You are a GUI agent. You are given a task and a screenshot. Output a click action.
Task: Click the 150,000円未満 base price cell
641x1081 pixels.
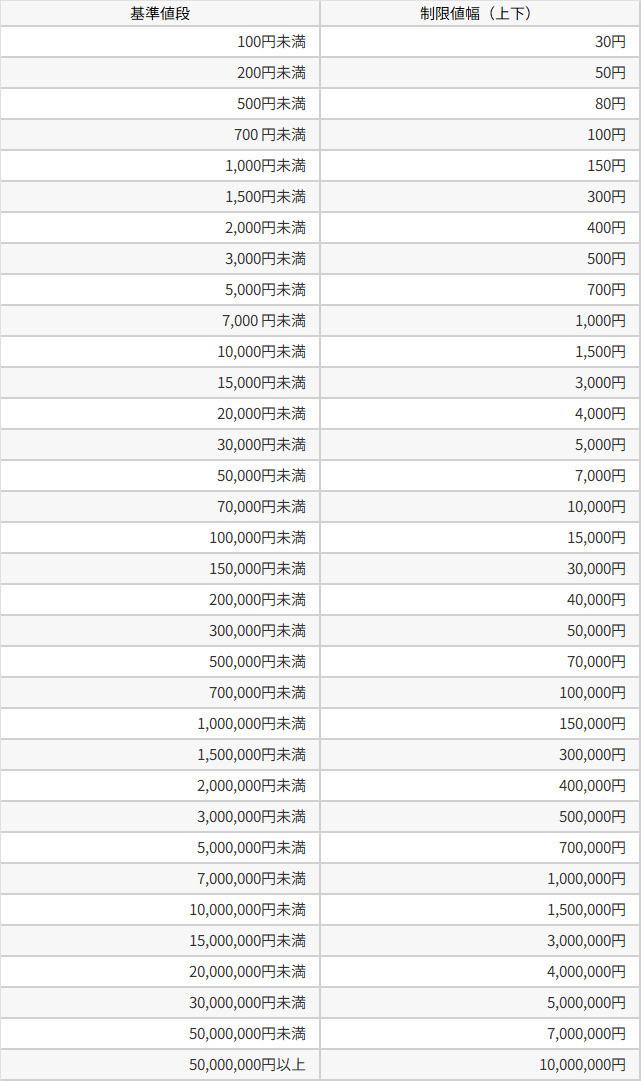pyautogui.click(x=257, y=569)
